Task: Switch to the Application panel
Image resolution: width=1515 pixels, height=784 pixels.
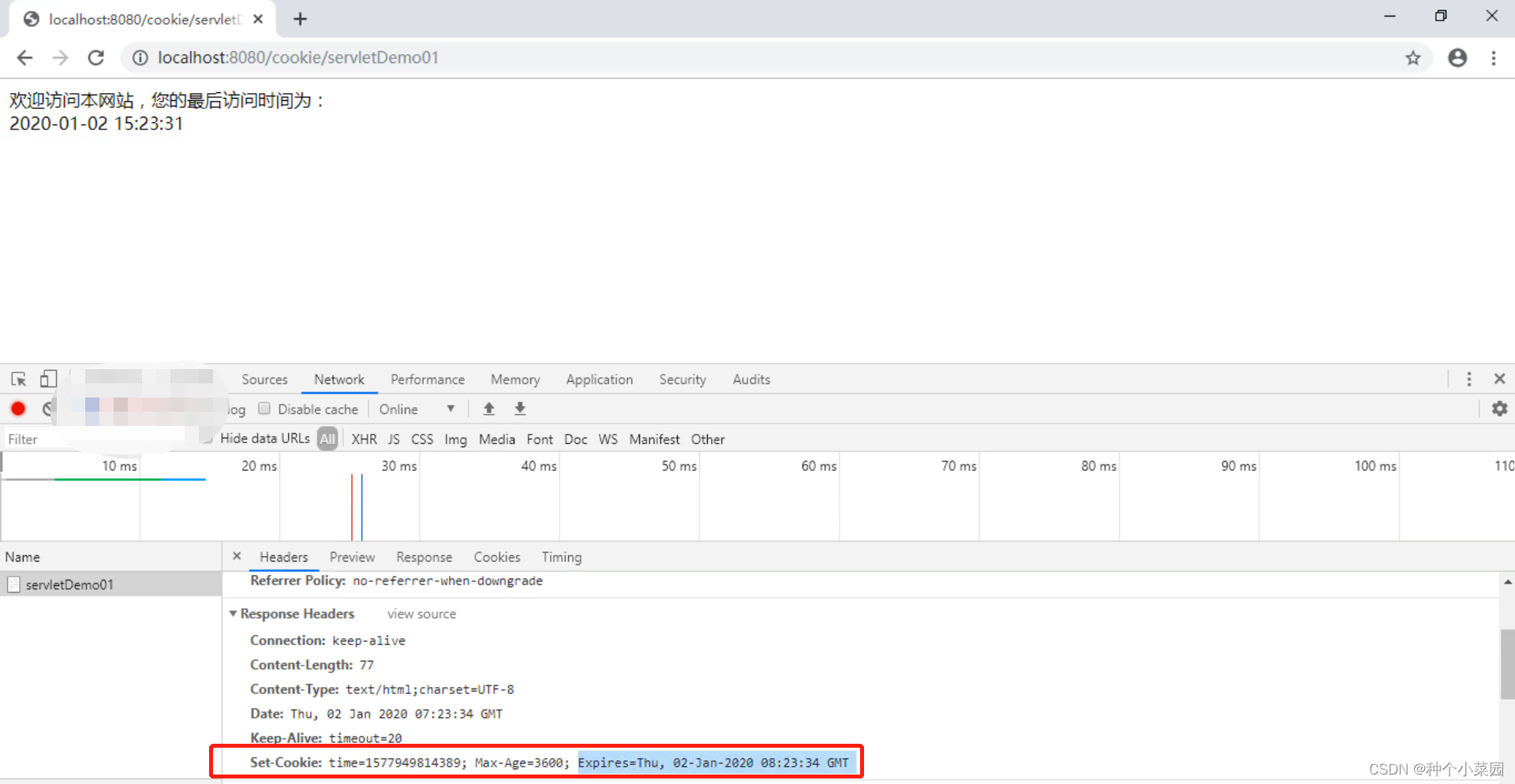Action: tap(599, 379)
